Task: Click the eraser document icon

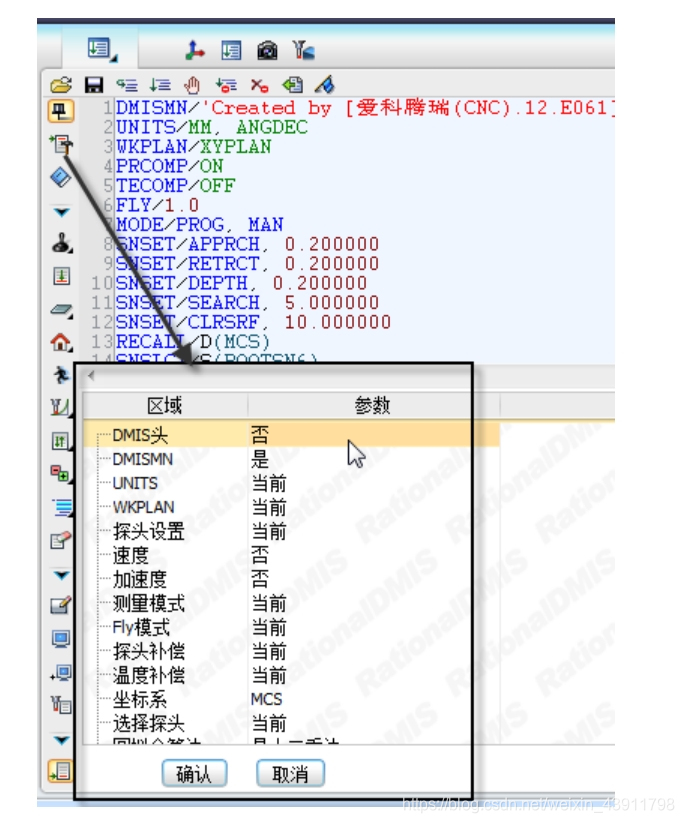Action: pos(61,540)
